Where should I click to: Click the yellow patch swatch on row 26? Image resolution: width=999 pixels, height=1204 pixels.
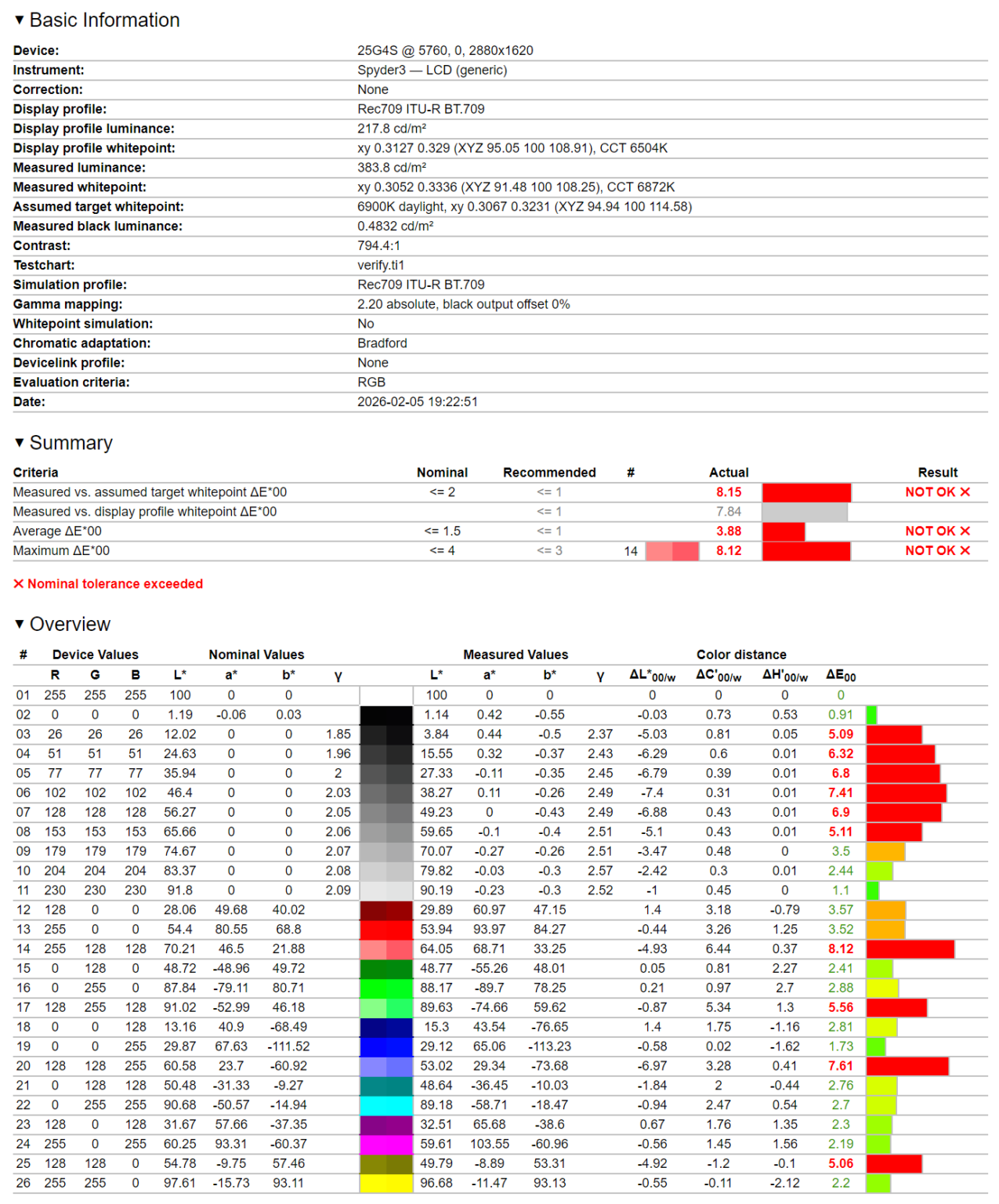[x=385, y=1183]
